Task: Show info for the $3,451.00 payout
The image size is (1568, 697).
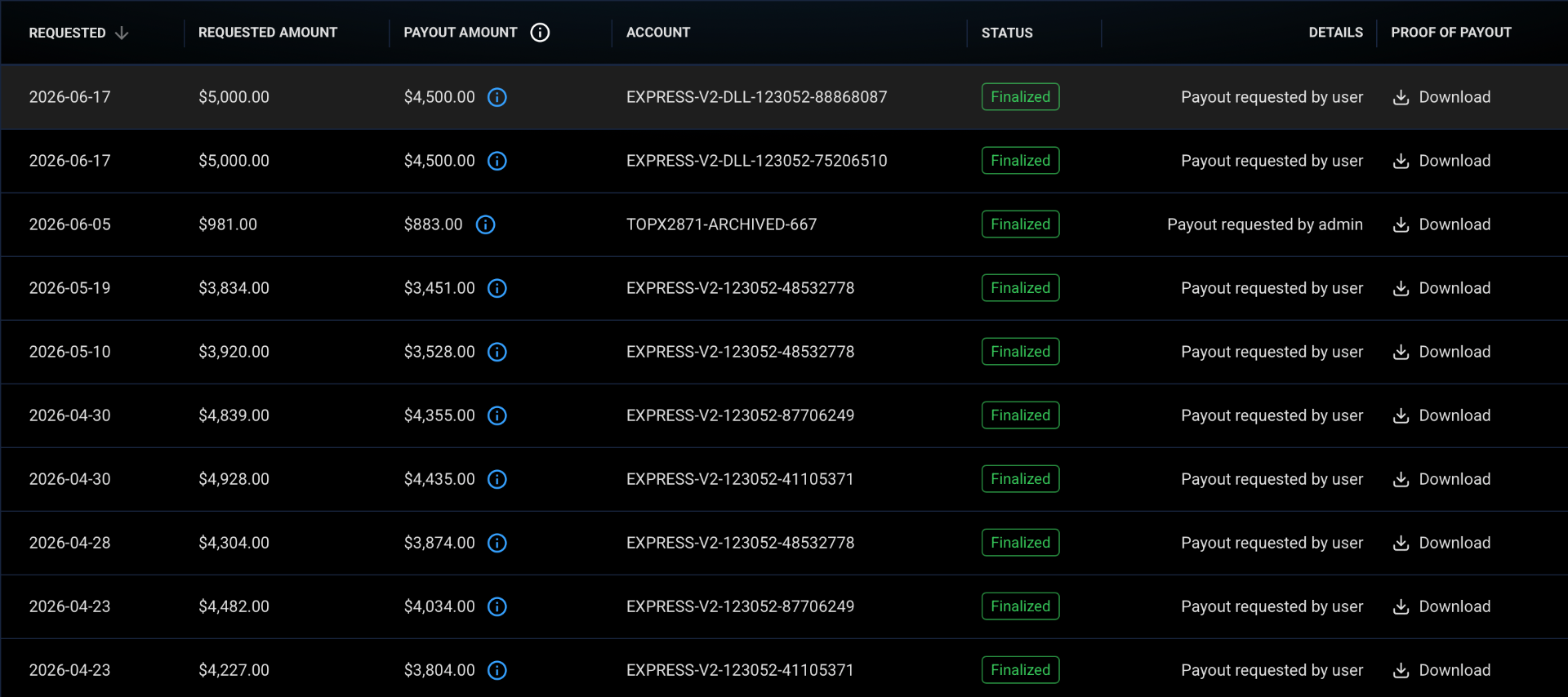Action: coord(497,288)
